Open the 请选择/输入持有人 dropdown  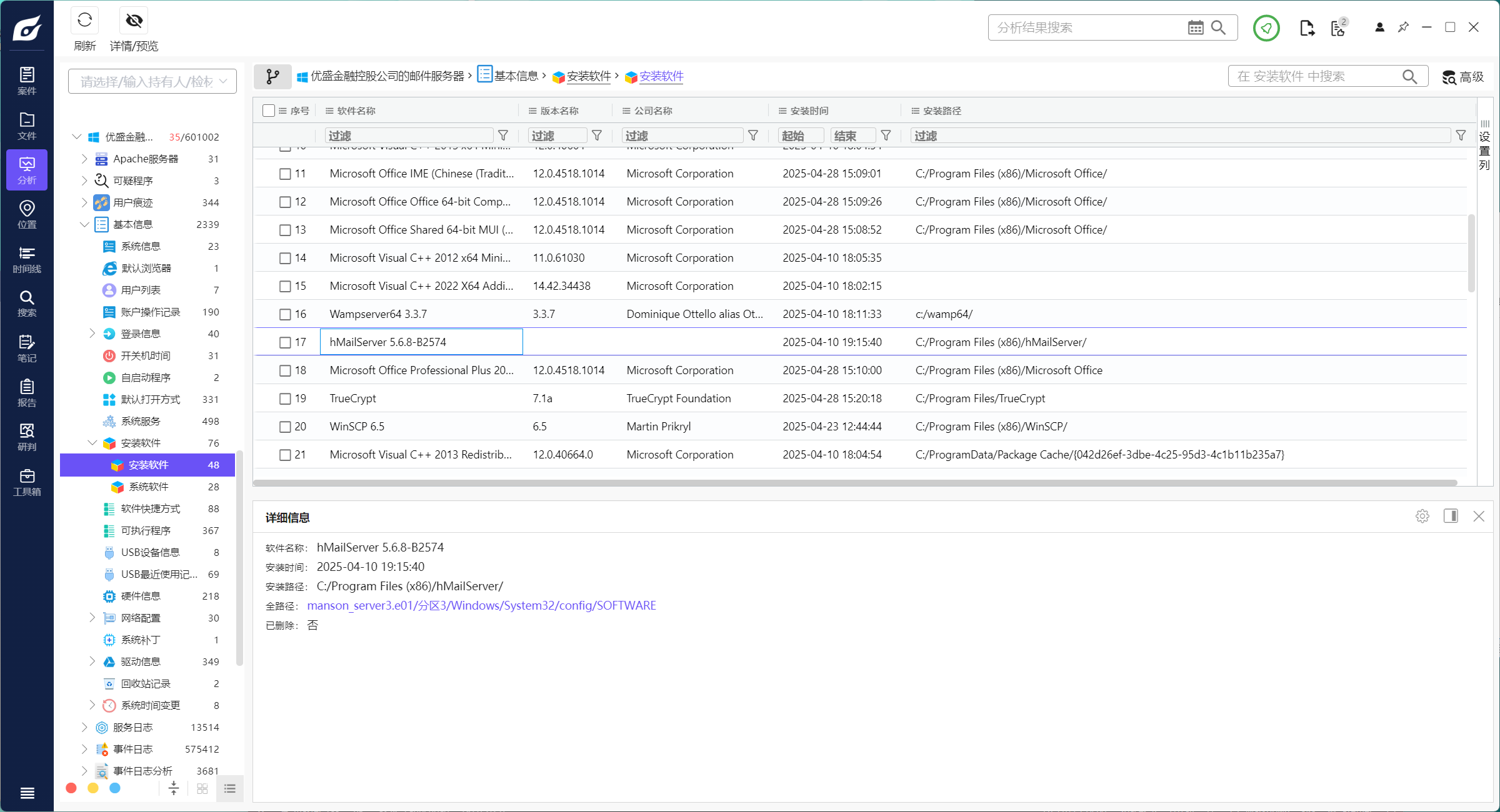pos(152,81)
